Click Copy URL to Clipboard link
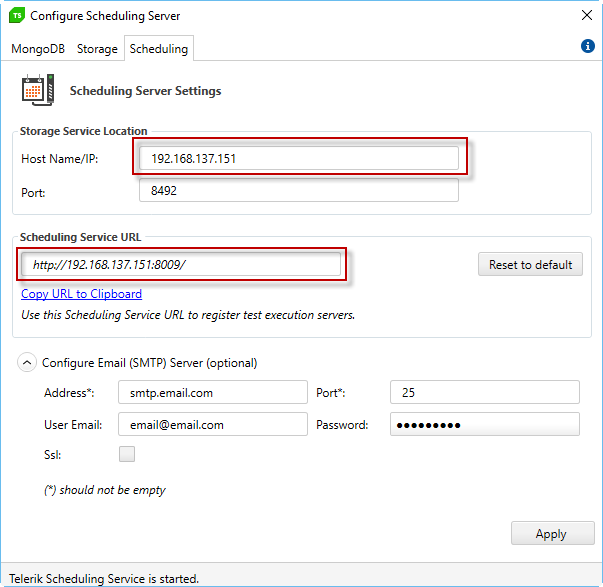 click(81, 294)
